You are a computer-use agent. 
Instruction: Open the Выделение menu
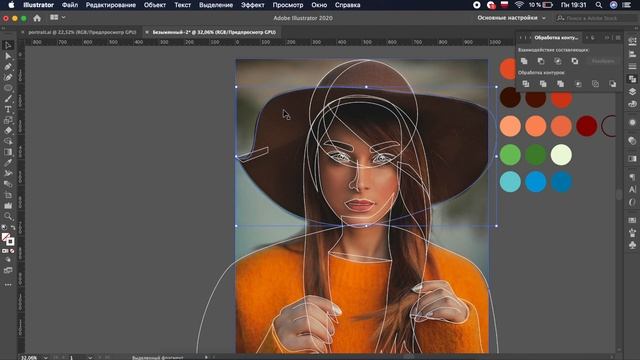coord(216,5)
